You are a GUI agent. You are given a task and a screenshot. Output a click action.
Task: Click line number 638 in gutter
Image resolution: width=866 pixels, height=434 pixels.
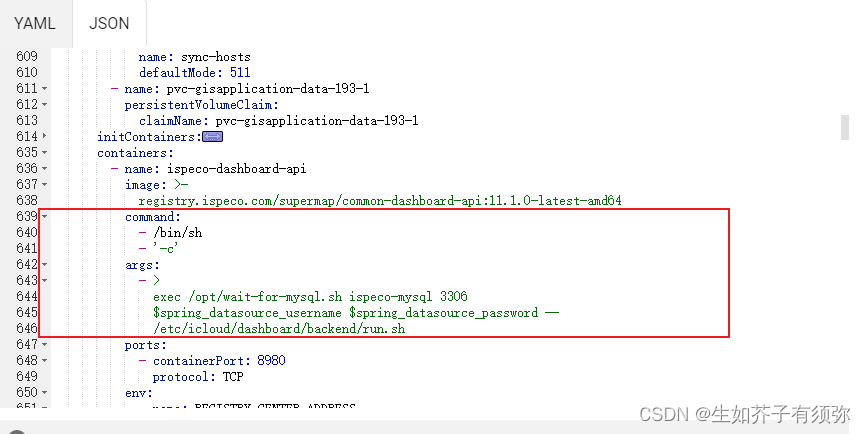(27, 200)
